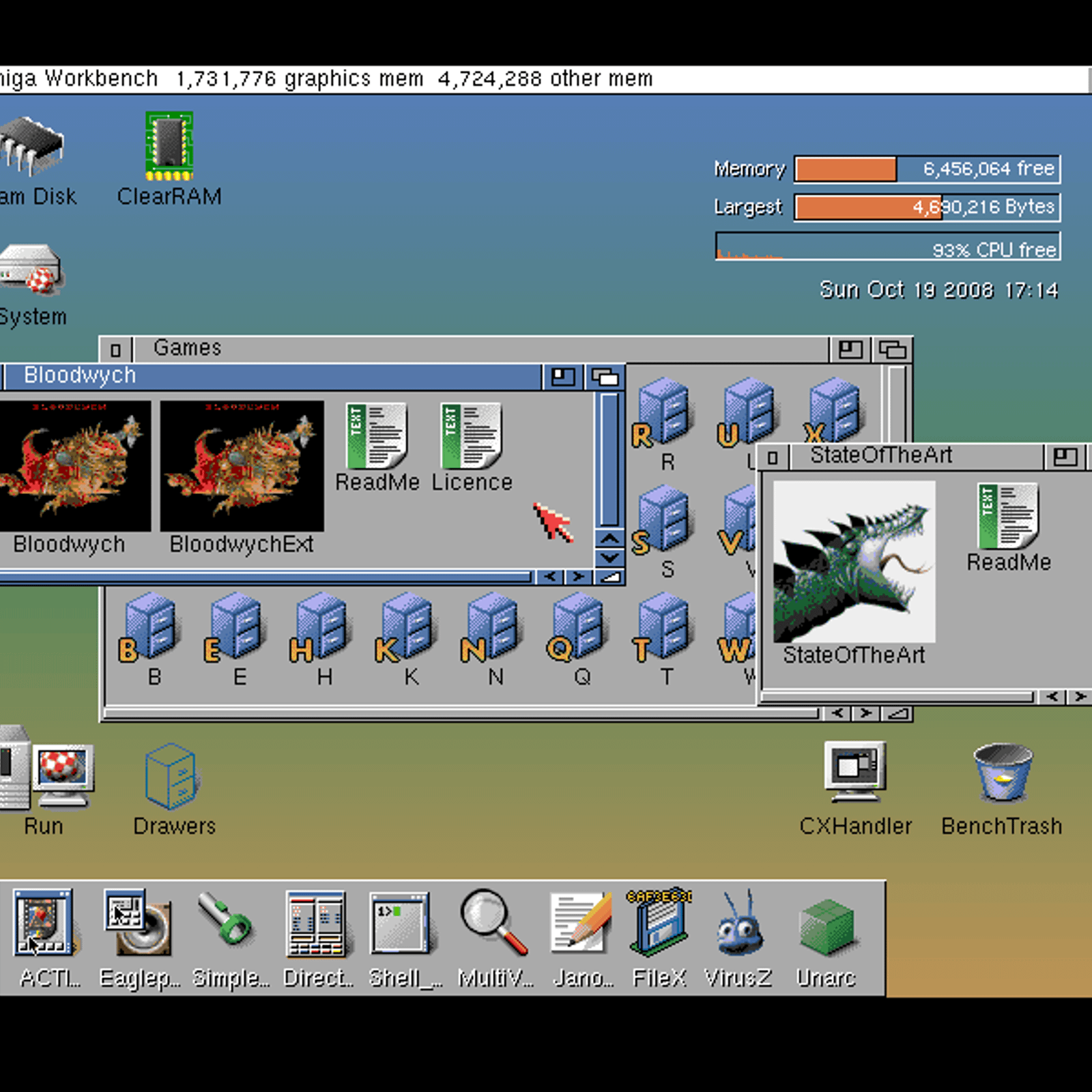This screenshot has width=1092, height=1092.
Task: Click Bloodwych window right scroll arrow
Action: 579,577
